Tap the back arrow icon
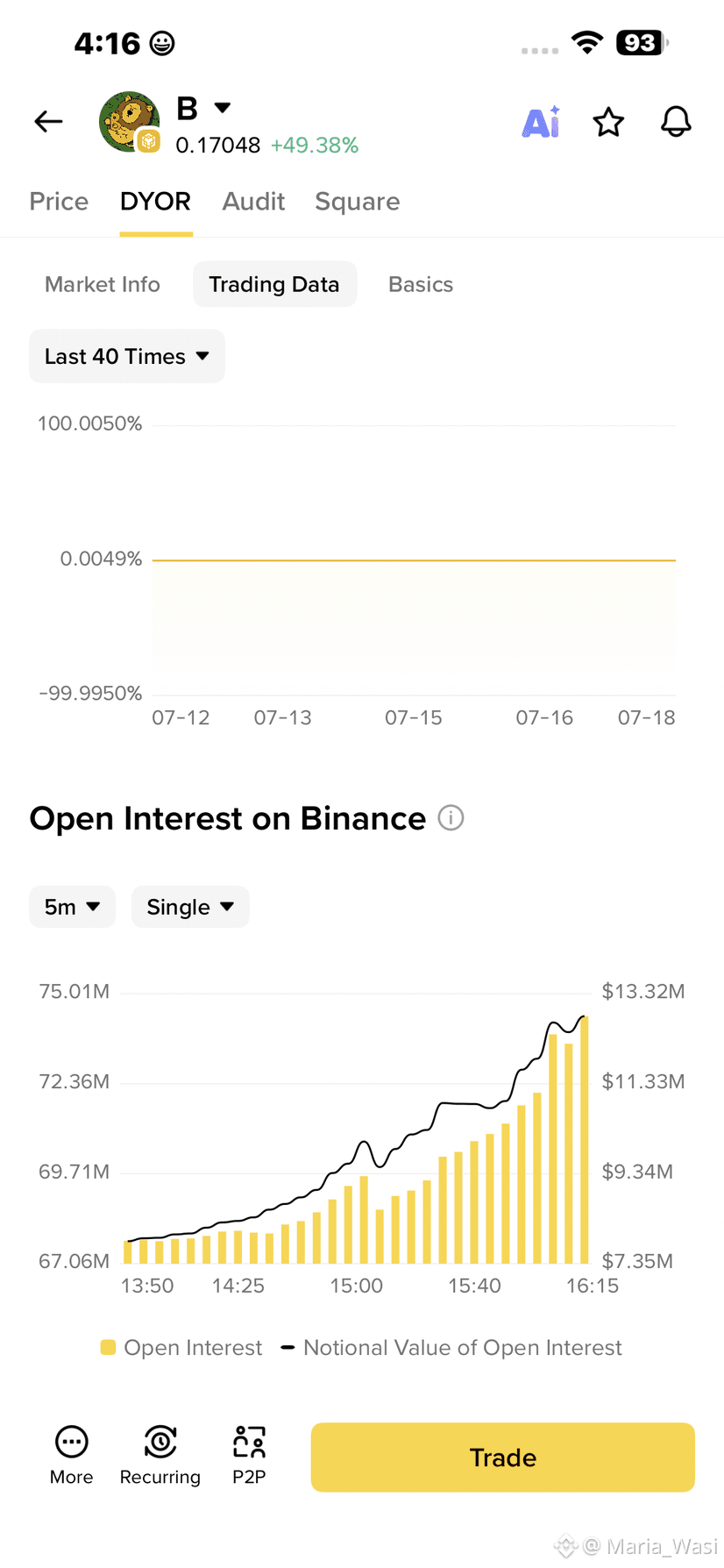The width and height of the screenshot is (724, 1568). [48, 122]
